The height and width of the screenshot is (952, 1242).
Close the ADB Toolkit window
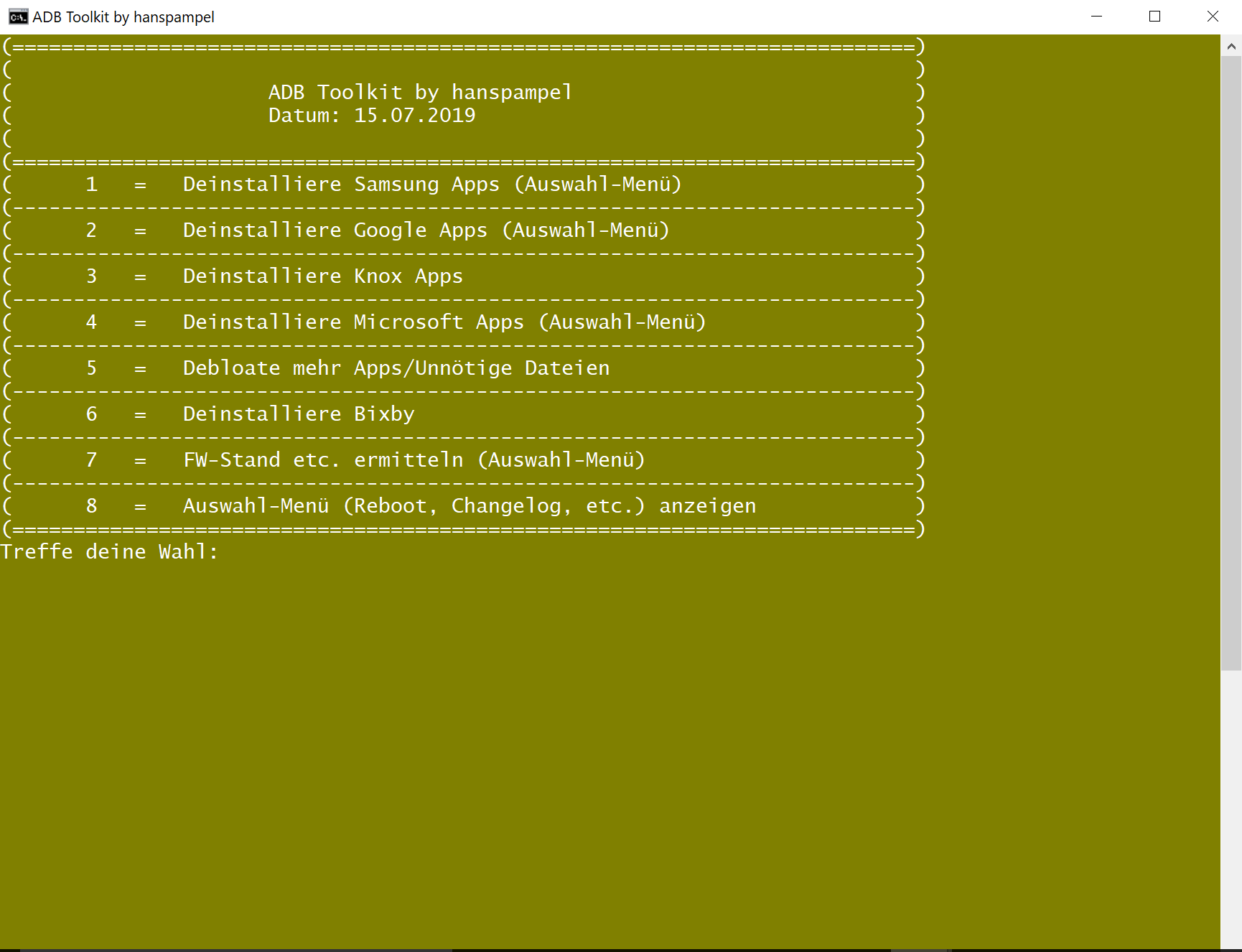[1213, 17]
